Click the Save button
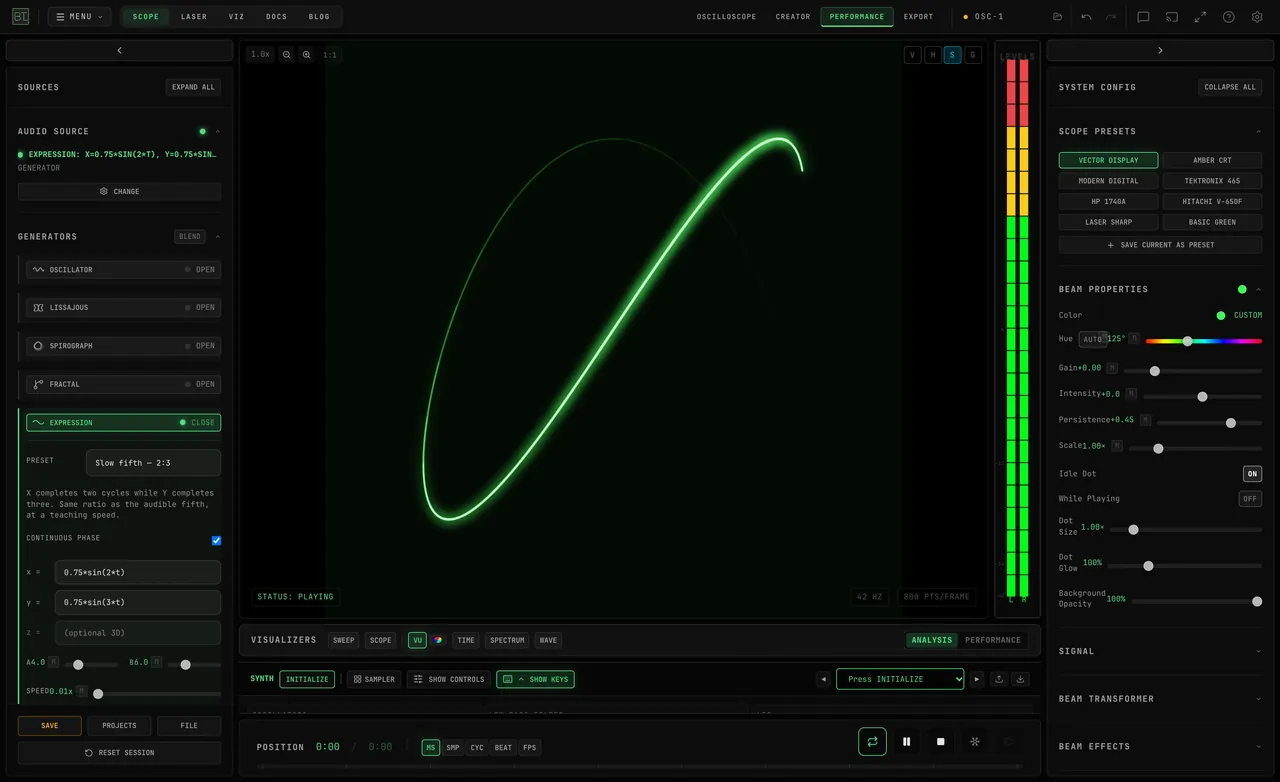1280x782 pixels. [x=50, y=726]
